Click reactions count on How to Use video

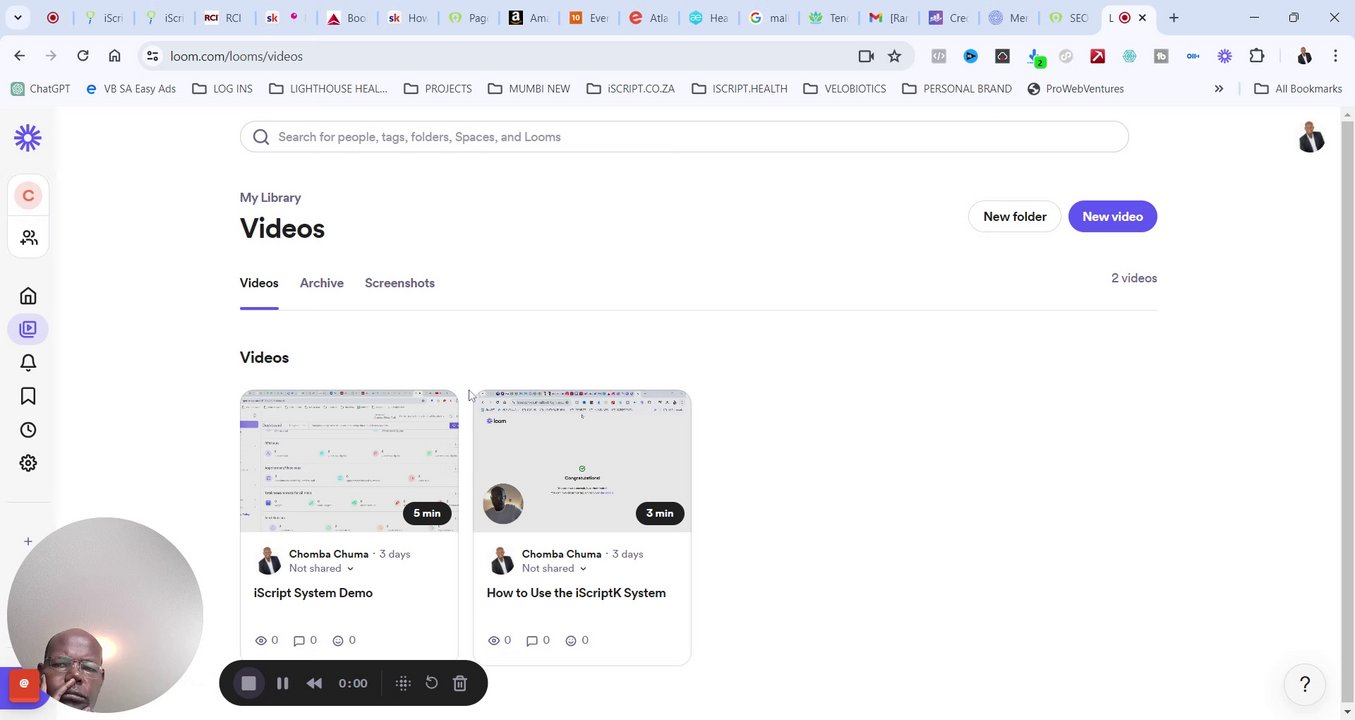[x=577, y=640]
